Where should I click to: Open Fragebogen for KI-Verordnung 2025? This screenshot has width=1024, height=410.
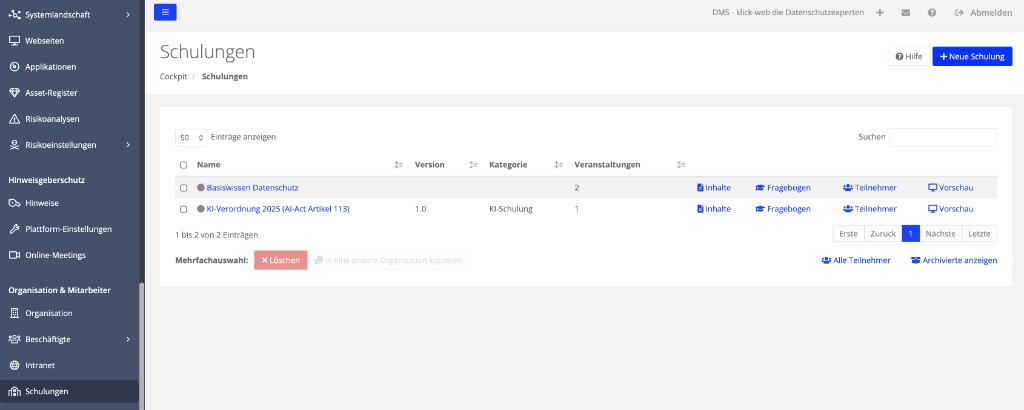coord(783,209)
